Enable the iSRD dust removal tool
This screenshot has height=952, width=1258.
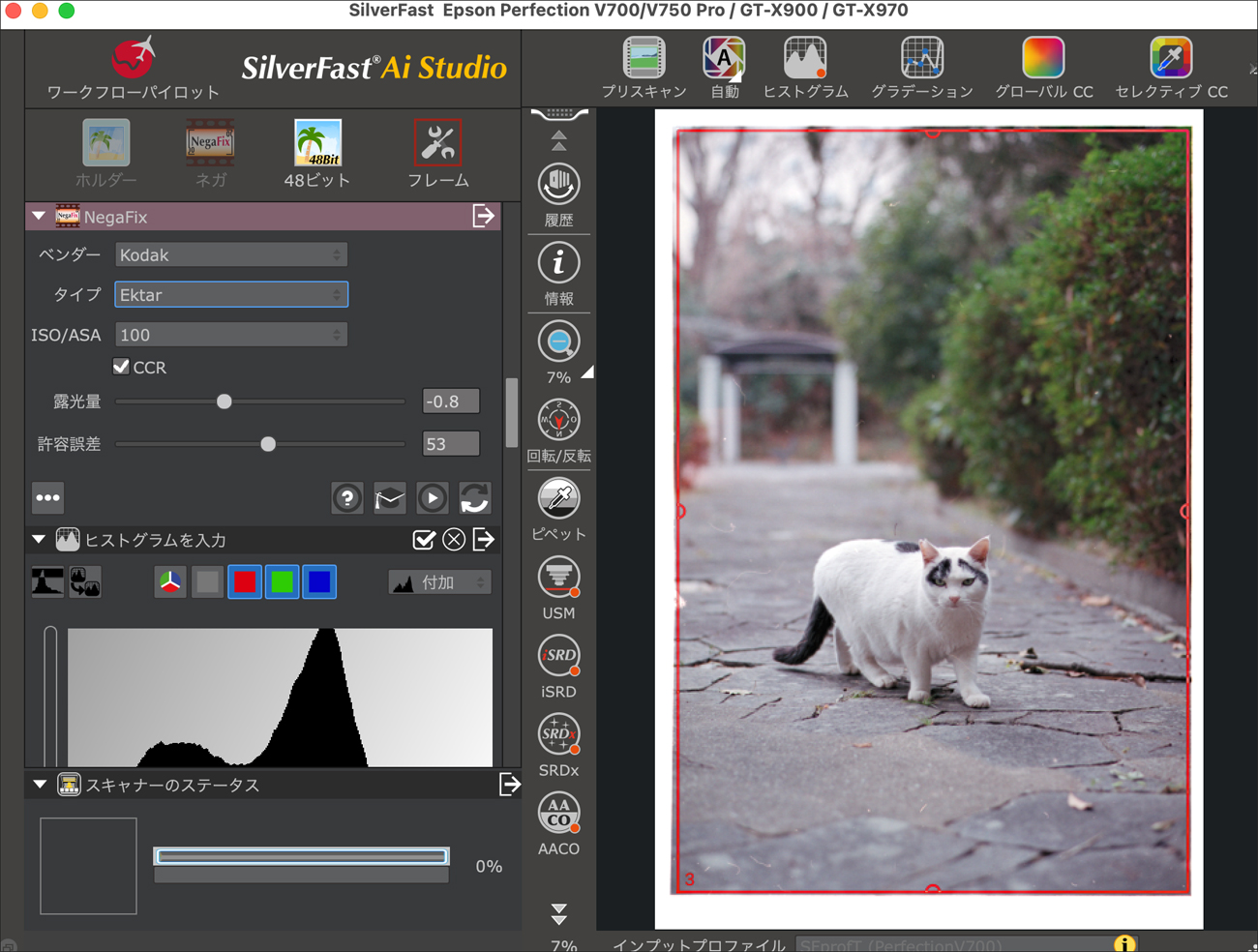pyautogui.click(x=558, y=657)
